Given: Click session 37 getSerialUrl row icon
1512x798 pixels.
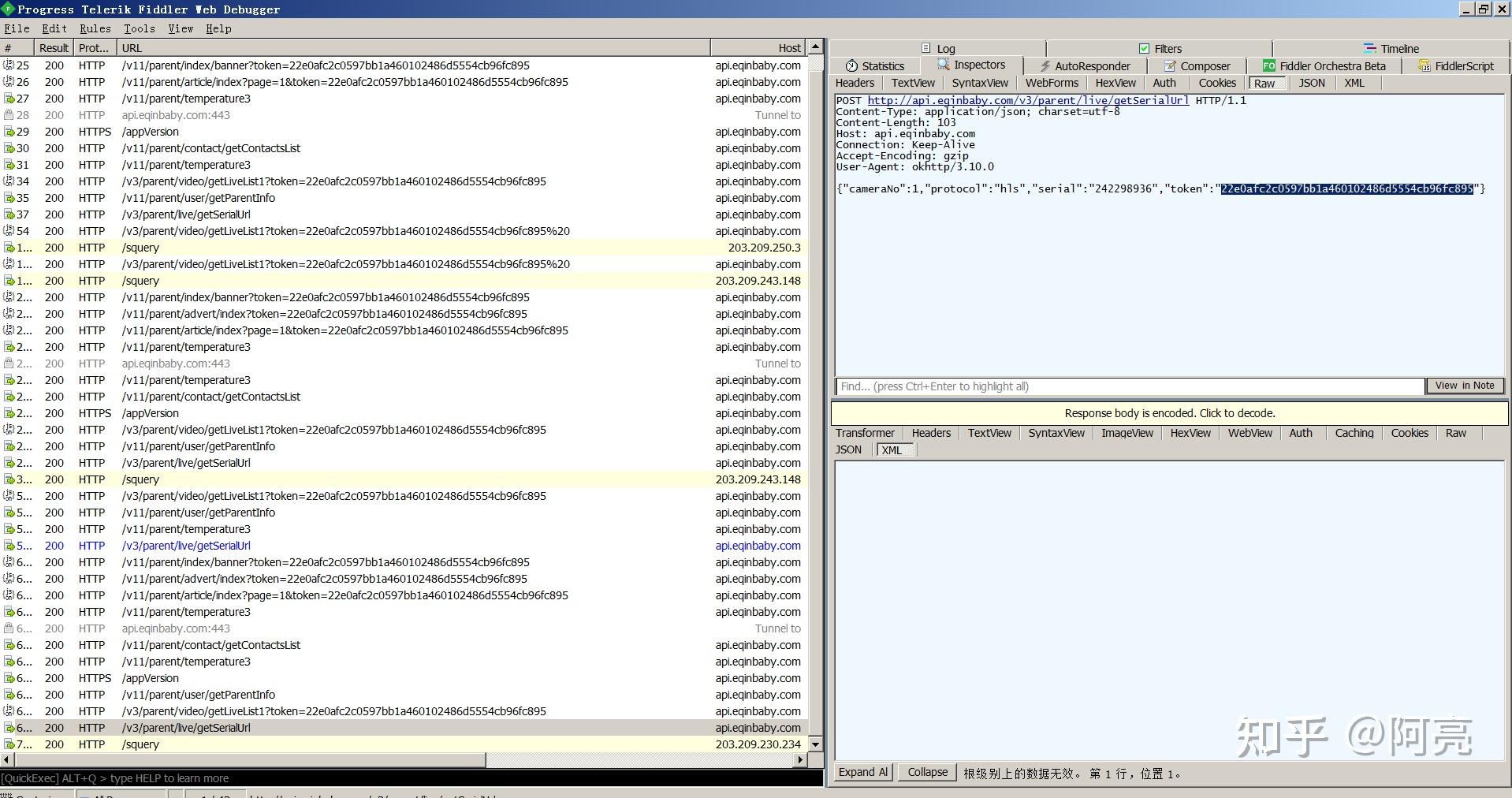Looking at the screenshot, I should 9,214.
